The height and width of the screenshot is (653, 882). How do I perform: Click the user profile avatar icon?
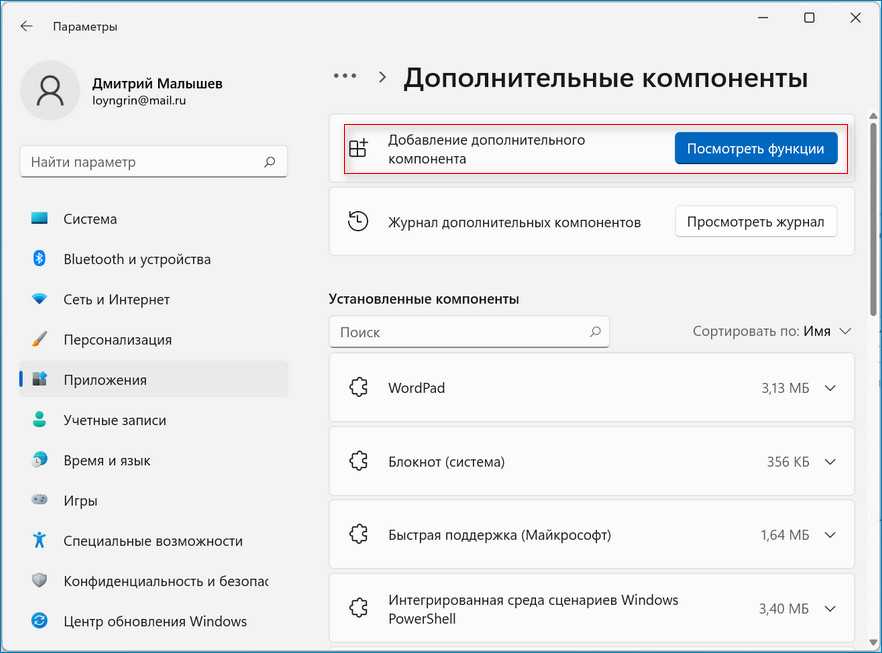tap(49, 89)
